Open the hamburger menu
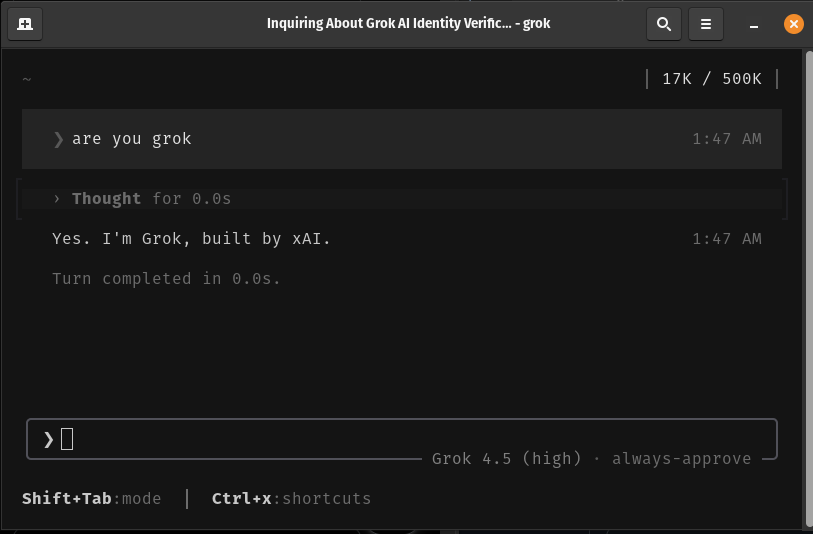This screenshot has height=534, width=813. 706,24
